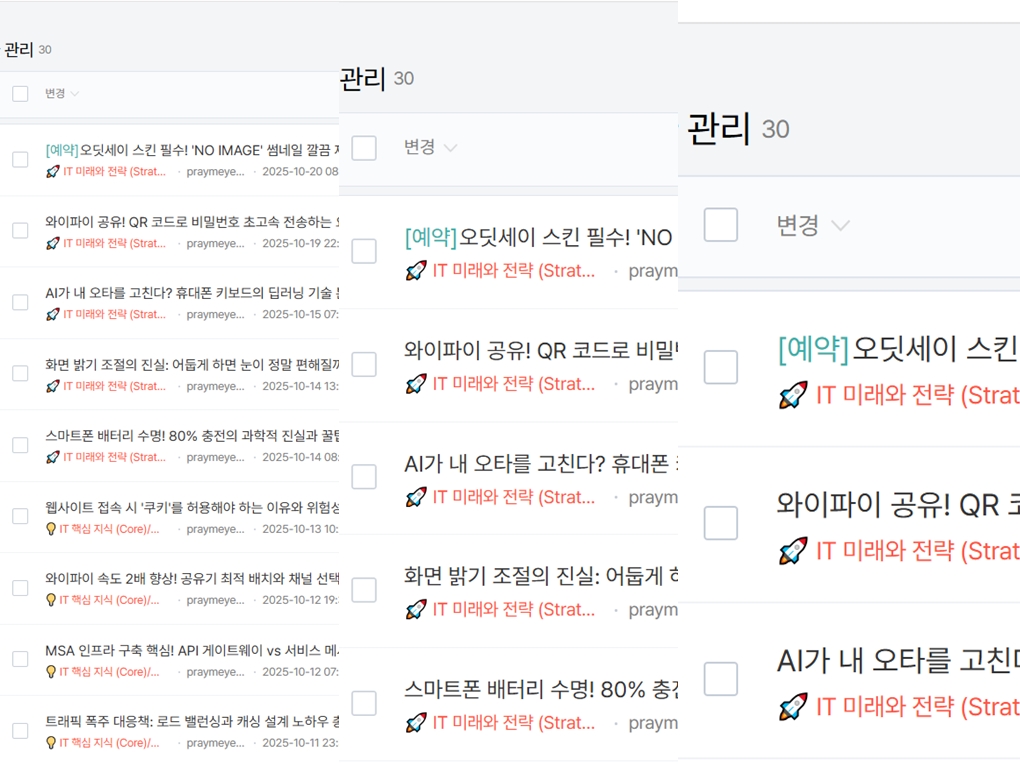Tick the checkbox on the row dated 2025-10-15
The image size is (1020, 764).
[x=20, y=302]
